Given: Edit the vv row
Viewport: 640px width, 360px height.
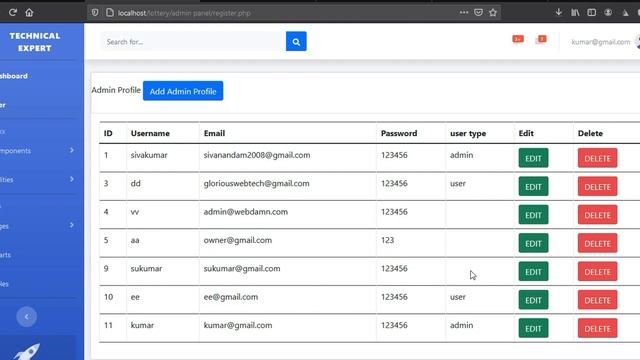Looking at the screenshot, I should coord(533,215).
